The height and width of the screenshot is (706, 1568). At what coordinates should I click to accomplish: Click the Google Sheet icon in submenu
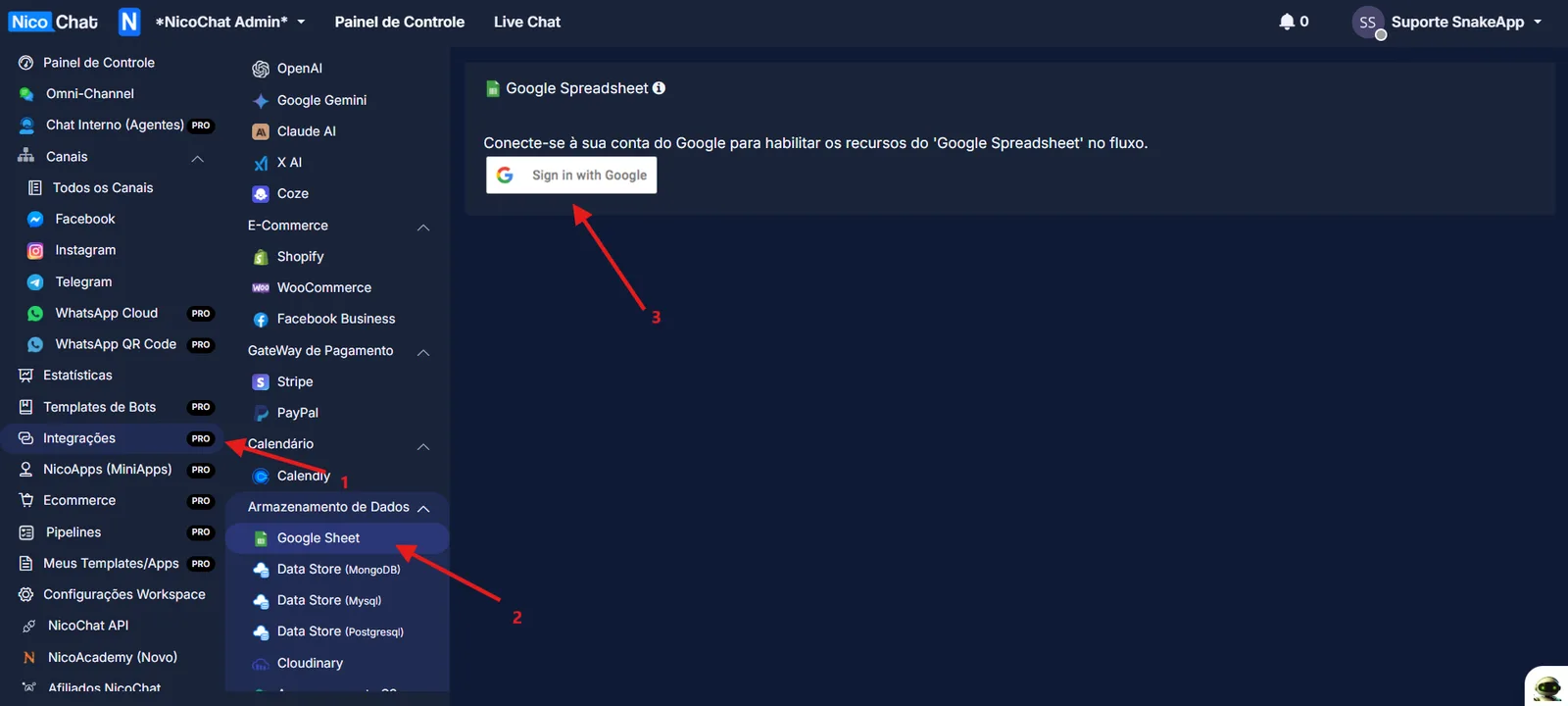pos(261,538)
